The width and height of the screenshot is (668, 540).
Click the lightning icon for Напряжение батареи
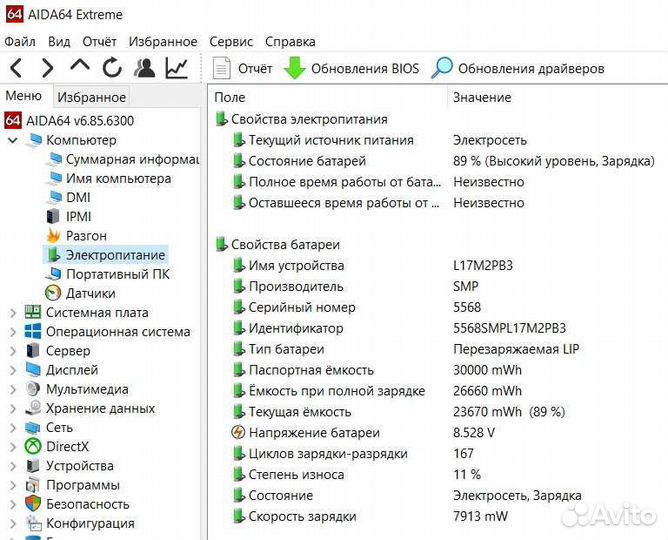(238, 433)
